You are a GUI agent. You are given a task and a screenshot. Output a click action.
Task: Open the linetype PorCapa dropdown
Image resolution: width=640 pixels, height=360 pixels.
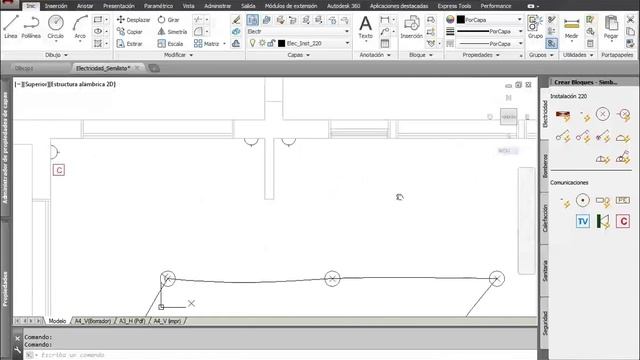(x=520, y=43)
